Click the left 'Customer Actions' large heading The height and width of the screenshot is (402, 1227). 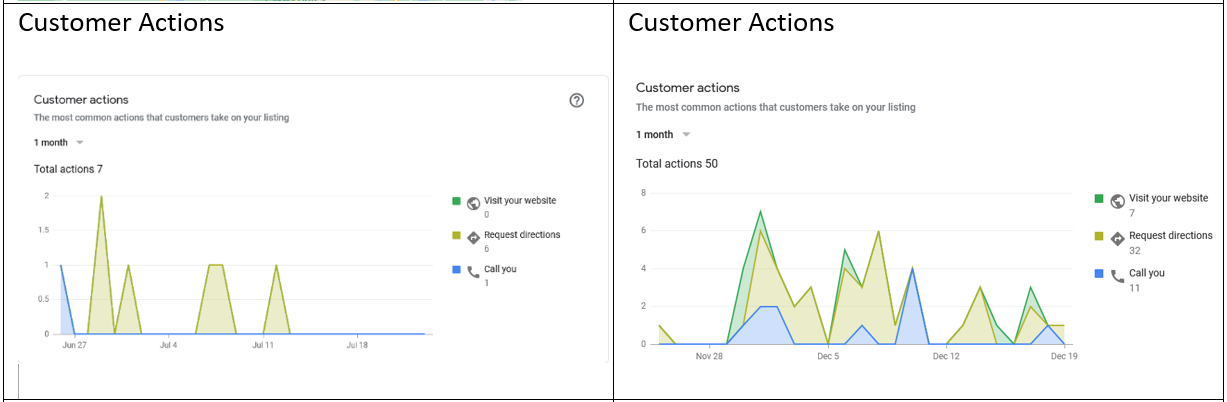point(121,22)
